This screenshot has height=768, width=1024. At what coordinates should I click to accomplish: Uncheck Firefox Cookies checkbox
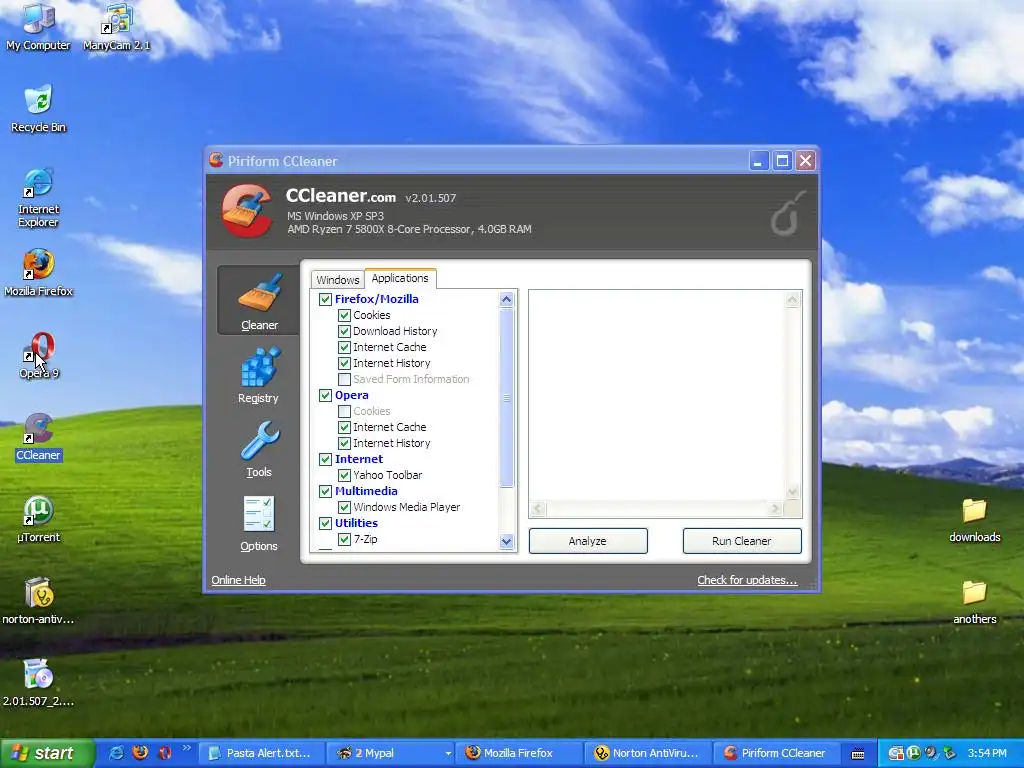[x=344, y=315]
